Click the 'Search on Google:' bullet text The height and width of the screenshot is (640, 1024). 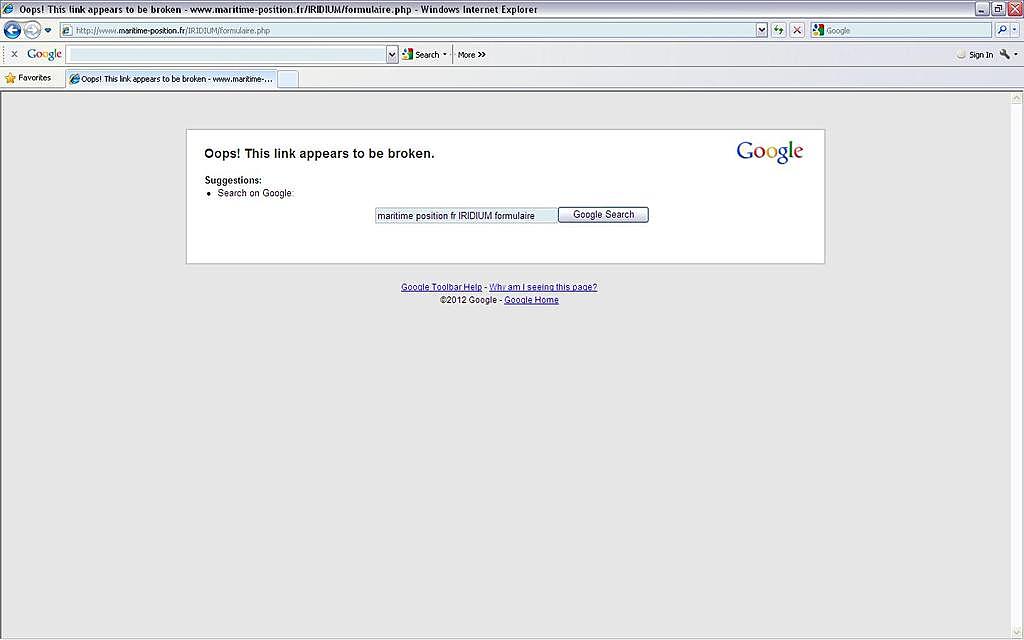(x=256, y=193)
